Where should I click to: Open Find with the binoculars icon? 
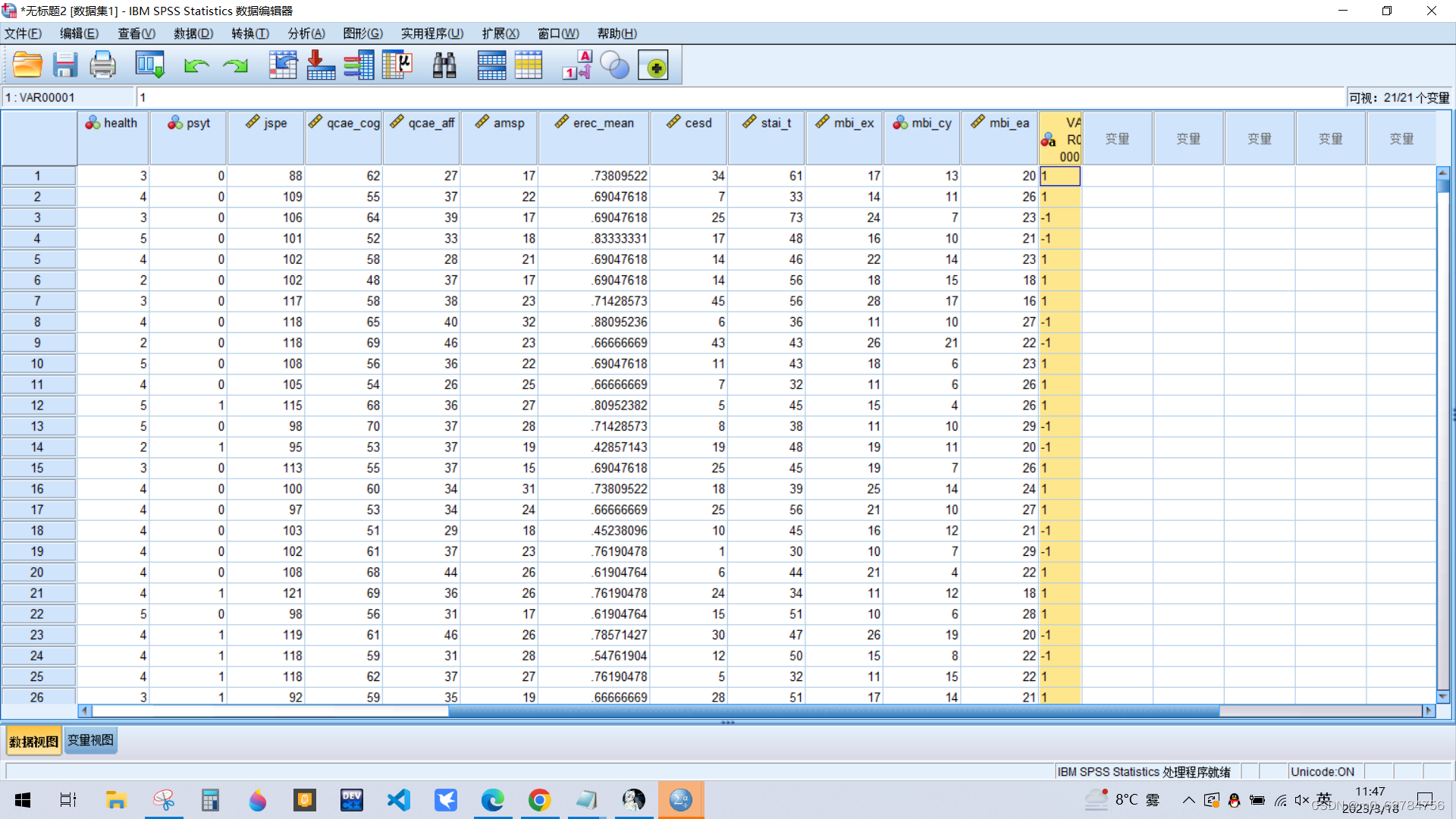[444, 65]
